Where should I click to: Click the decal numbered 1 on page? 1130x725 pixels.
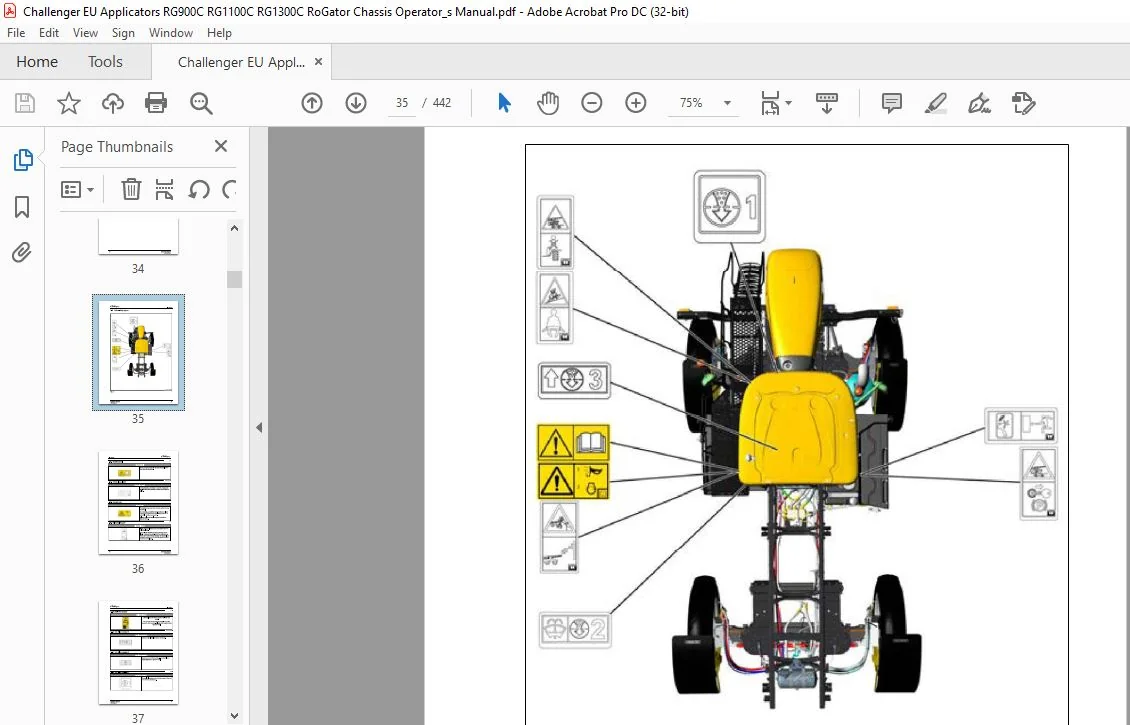click(x=729, y=206)
